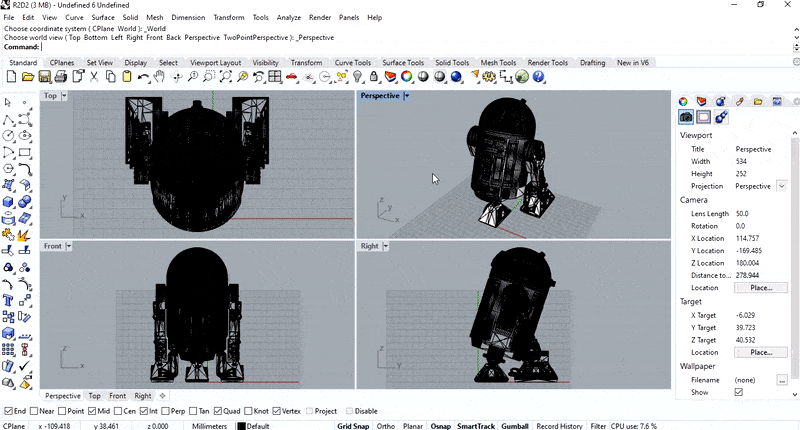Click the Options gear icon in the toolbar

point(489,77)
